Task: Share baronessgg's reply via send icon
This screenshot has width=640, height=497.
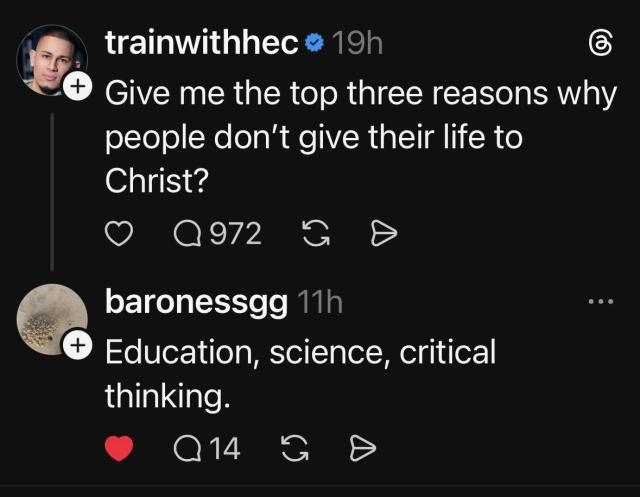Action: pyautogui.click(x=362, y=450)
